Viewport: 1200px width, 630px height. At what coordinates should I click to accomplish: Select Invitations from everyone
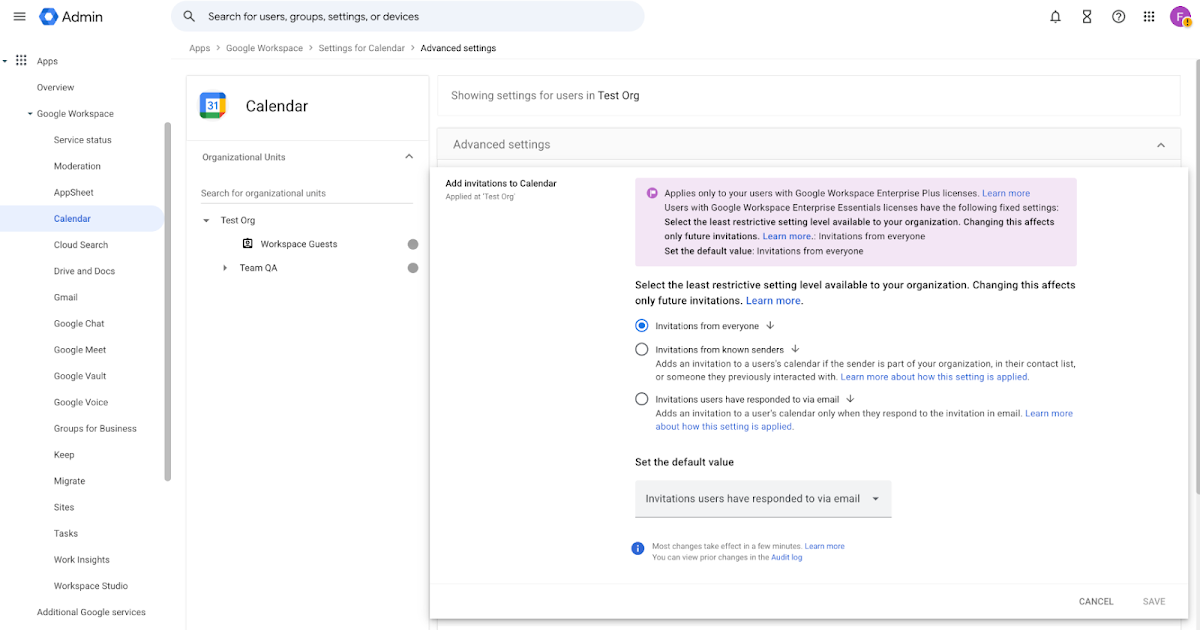point(642,326)
